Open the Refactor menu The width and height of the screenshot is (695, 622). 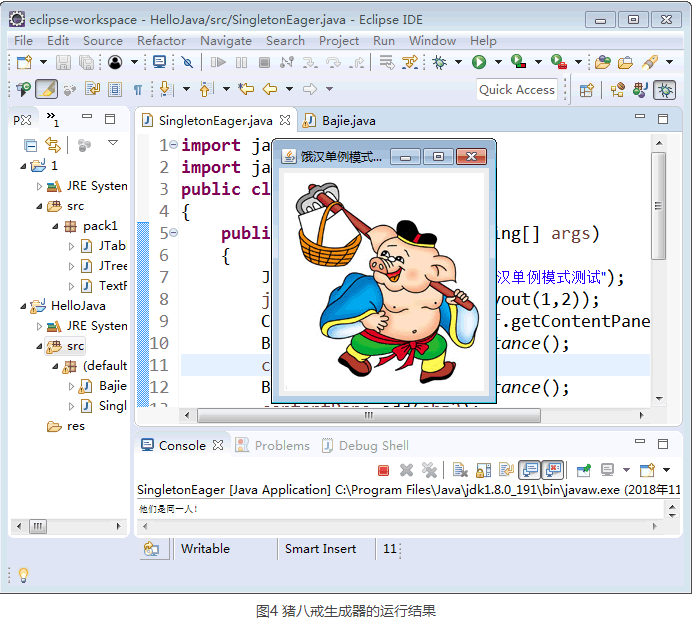[161, 41]
